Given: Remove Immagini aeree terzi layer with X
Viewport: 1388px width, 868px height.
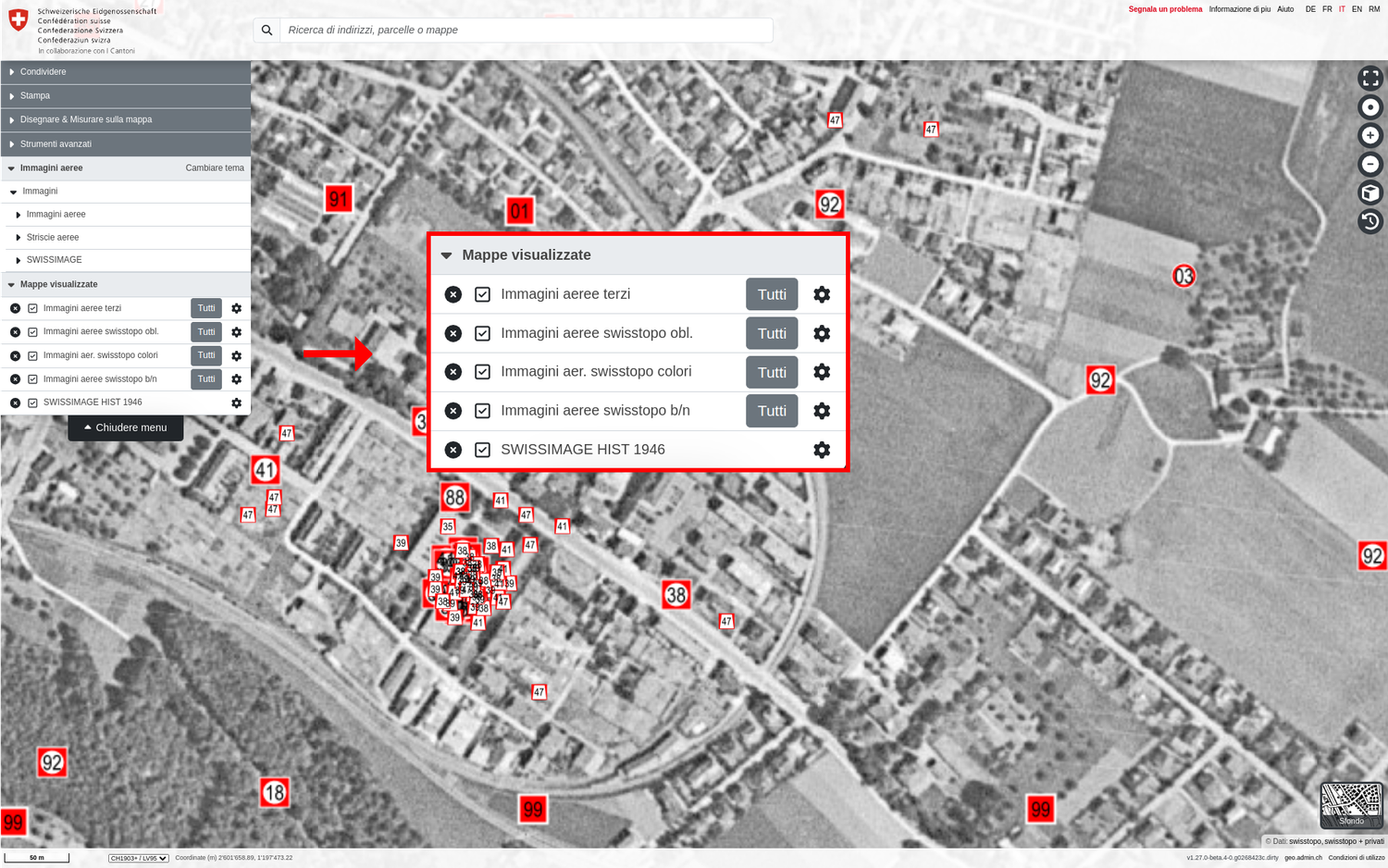Looking at the screenshot, I should pos(452,293).
